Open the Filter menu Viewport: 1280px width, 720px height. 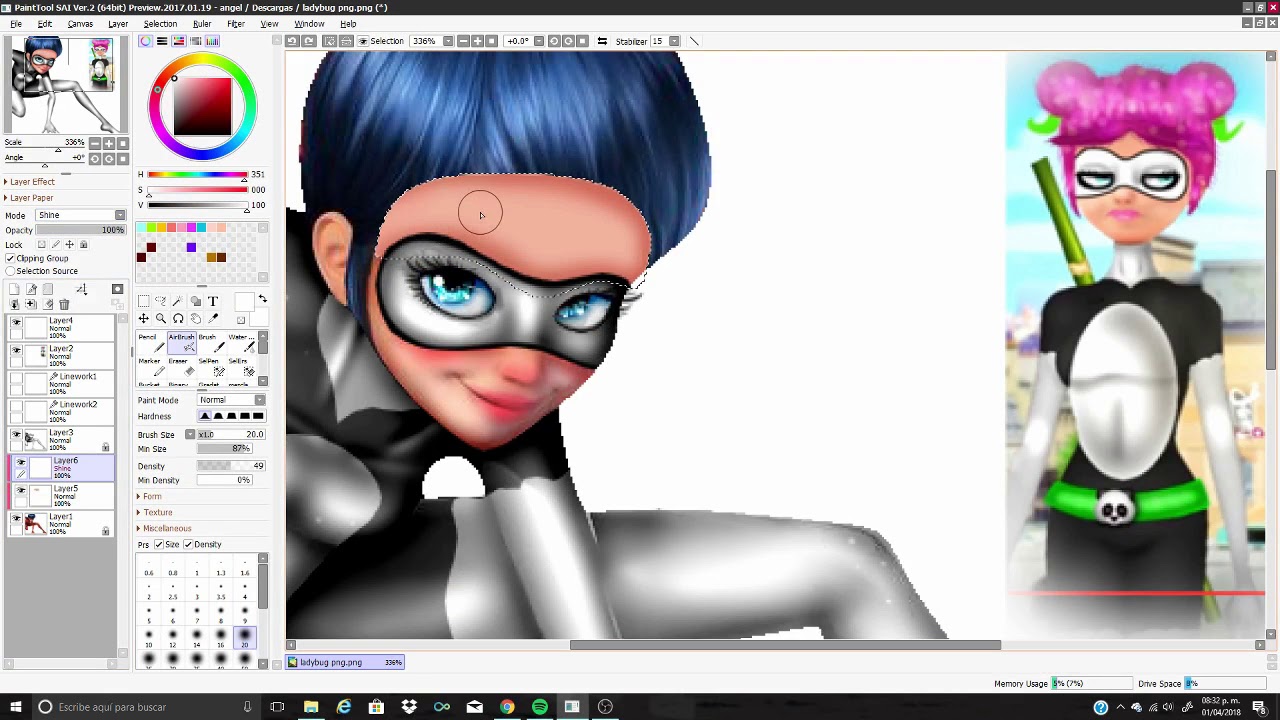[x=236, y=24]
